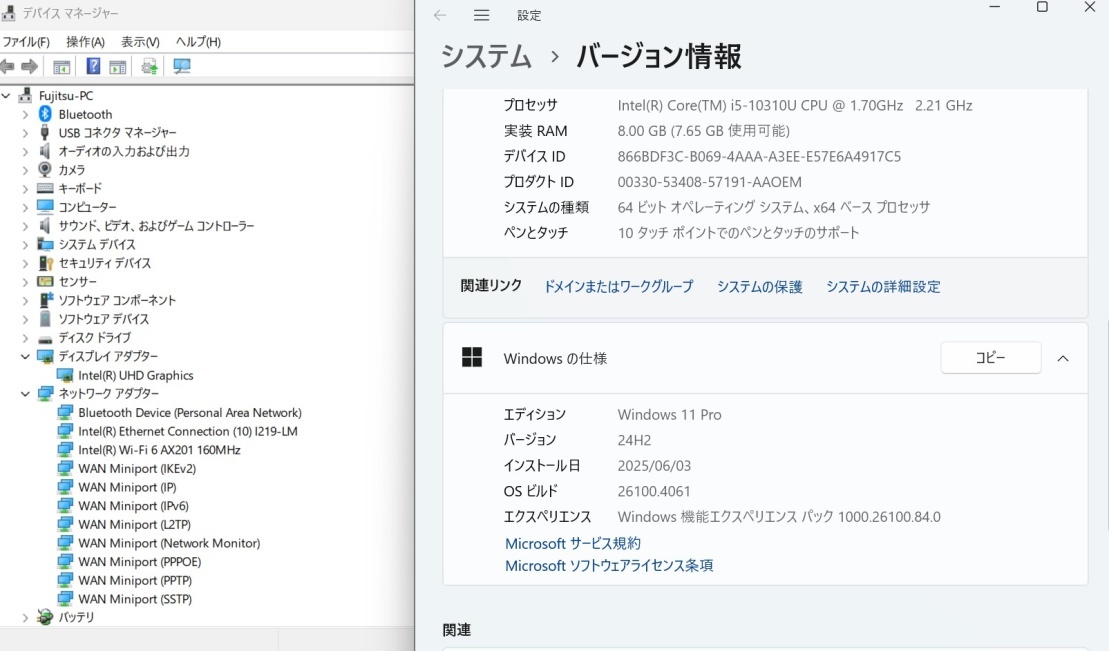Viewport: 1109px width, 651px height.
Task: Click the scan for hardware changes icon
Action: 182,67
